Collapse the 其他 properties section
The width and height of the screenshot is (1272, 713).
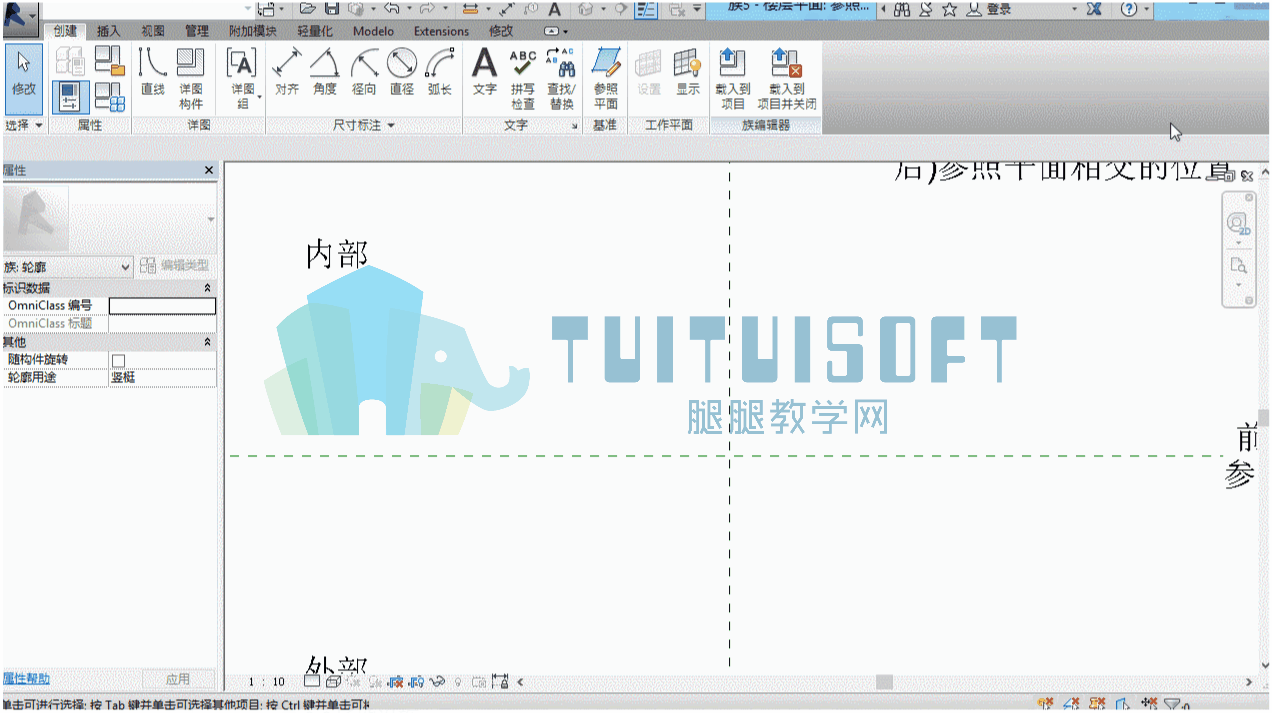click(208, 342)
